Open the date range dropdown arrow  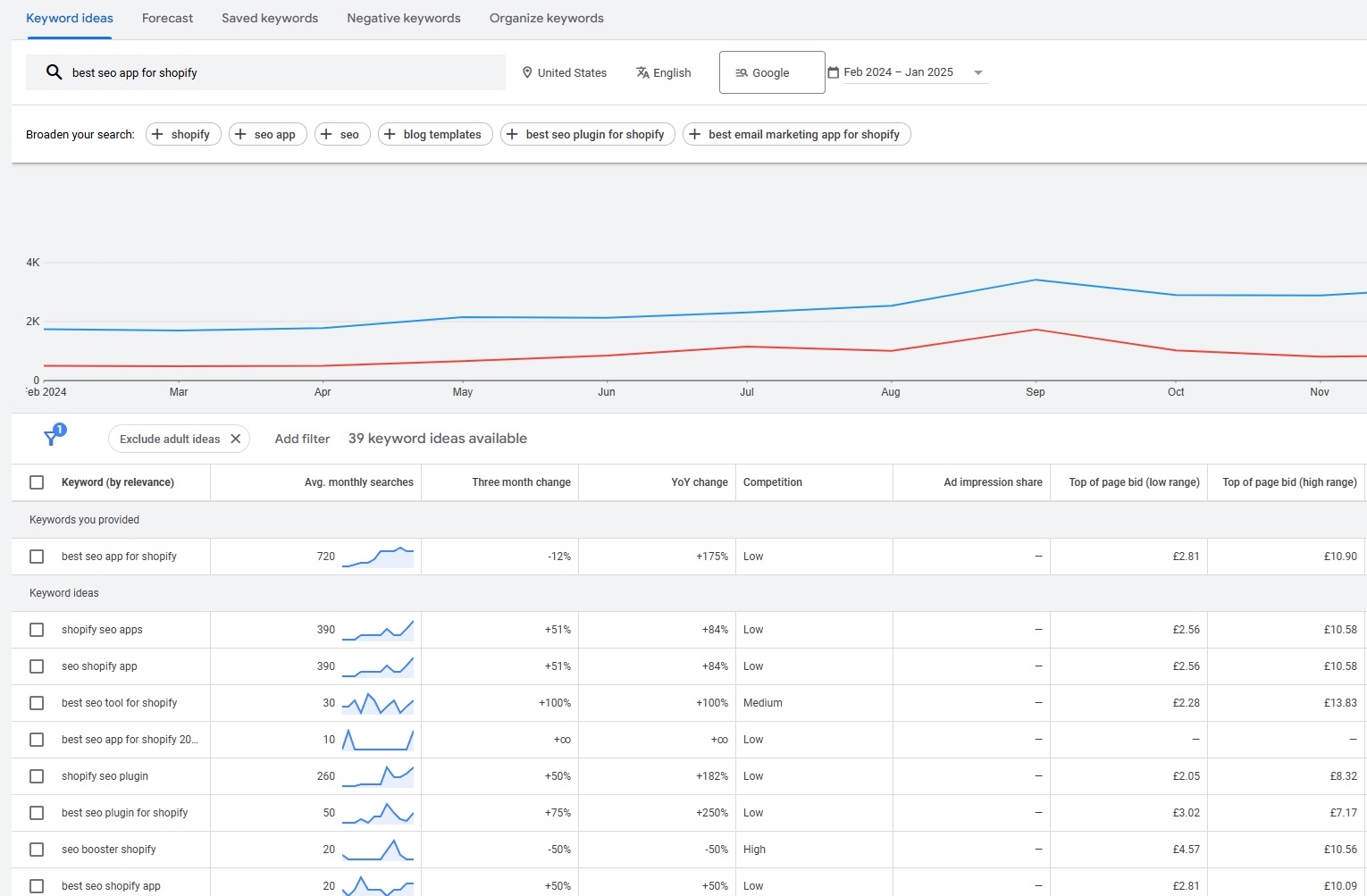(x=978, y=73)
